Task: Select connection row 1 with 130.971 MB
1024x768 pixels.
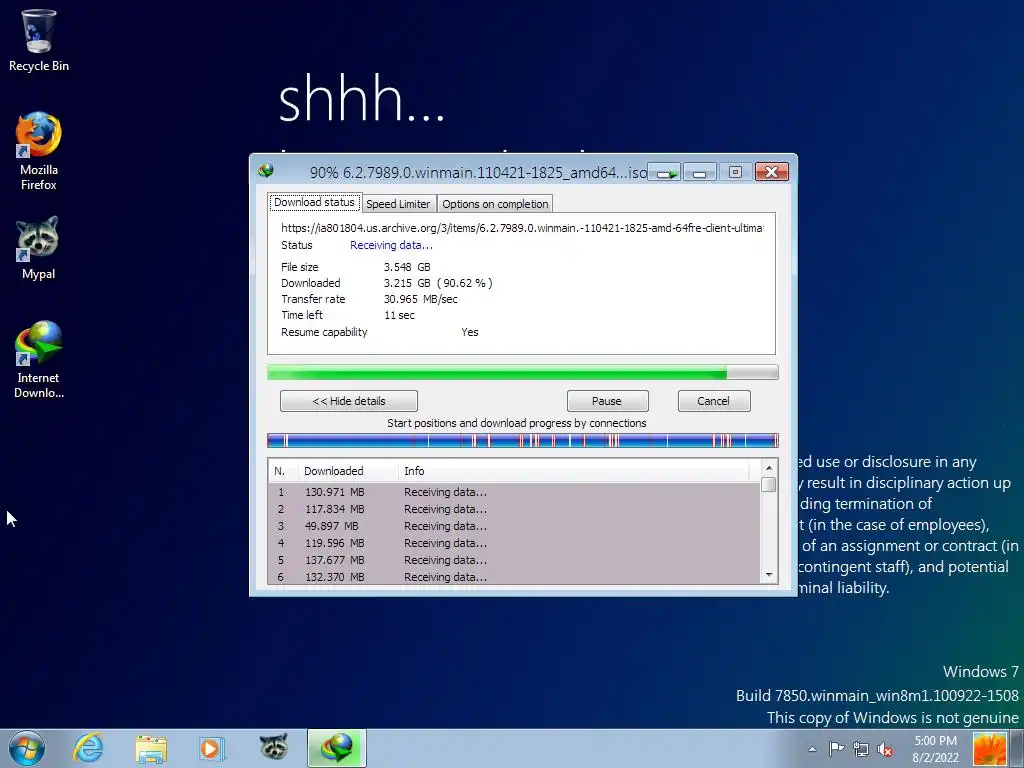Action: point(514,492)
